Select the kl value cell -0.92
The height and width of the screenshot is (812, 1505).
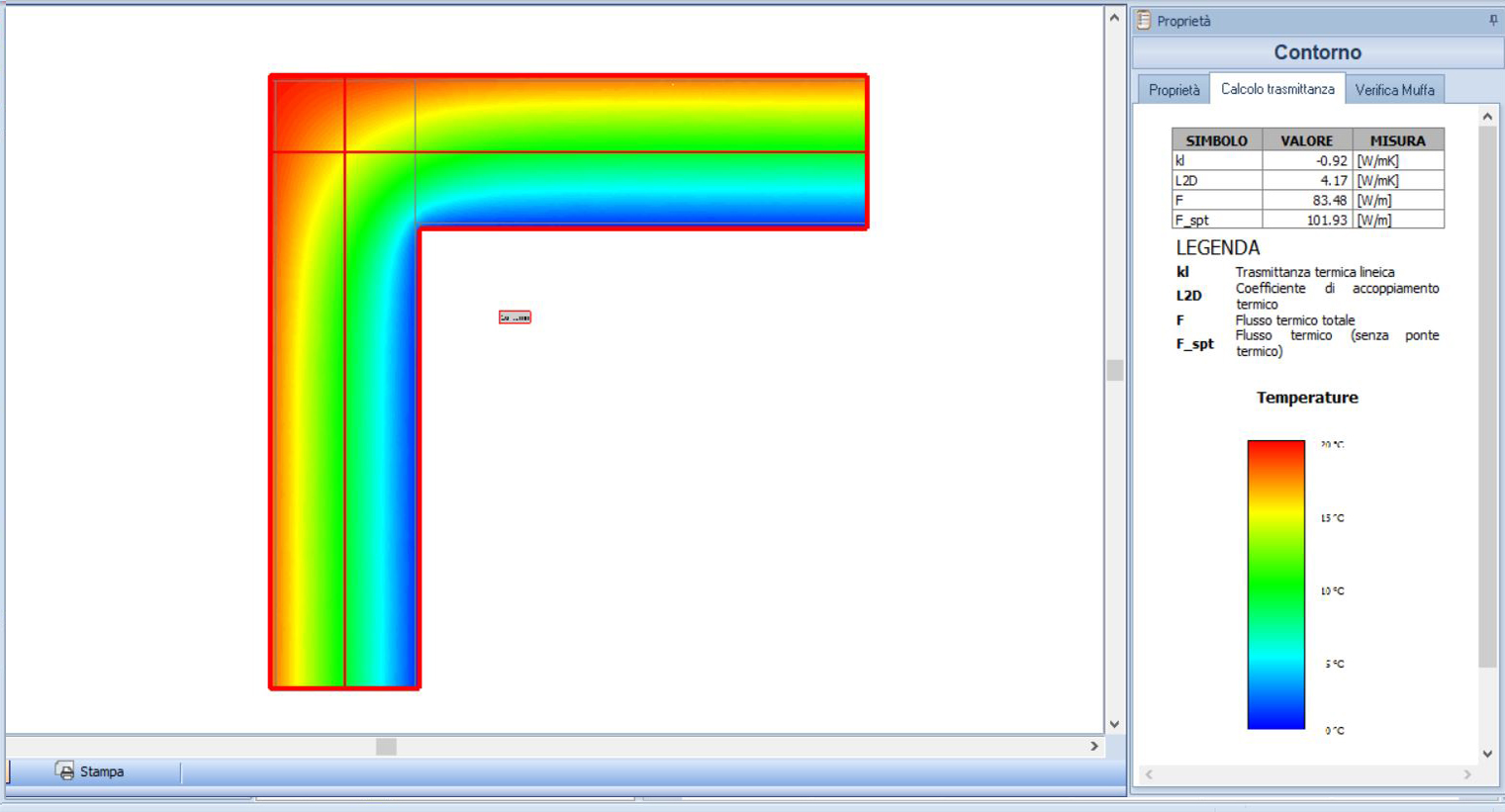[x=1307, y=160]
